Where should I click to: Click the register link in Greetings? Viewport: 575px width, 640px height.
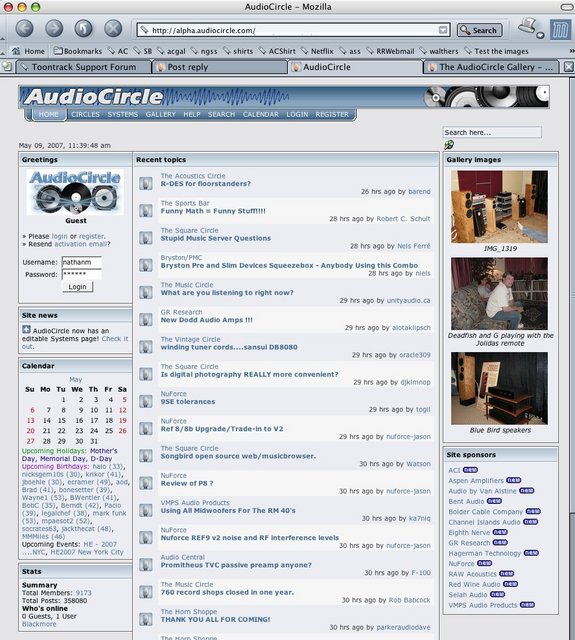pyautogui.click(x=91, y=236)
